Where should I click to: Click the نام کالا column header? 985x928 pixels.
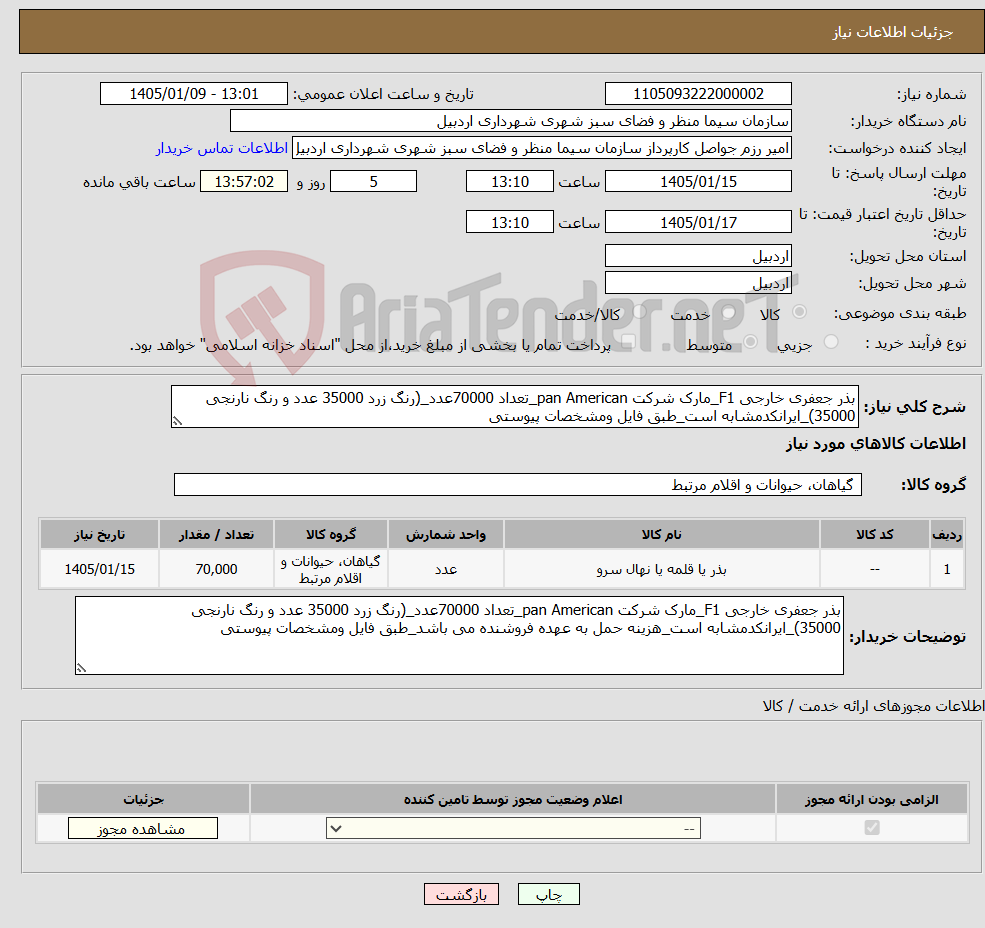661,535
